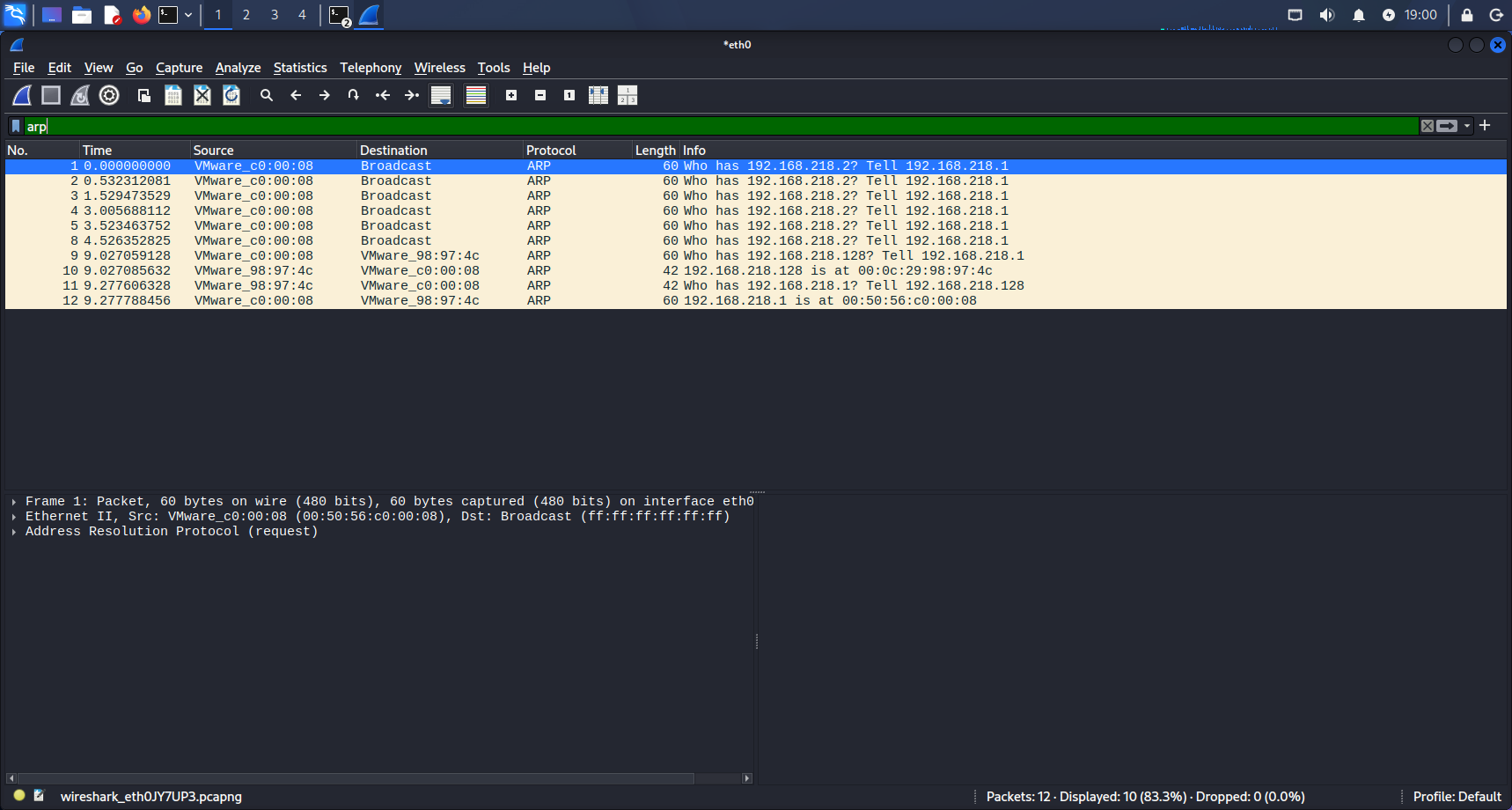
Task: Open the Statistics menu
Action: (300, 68)
